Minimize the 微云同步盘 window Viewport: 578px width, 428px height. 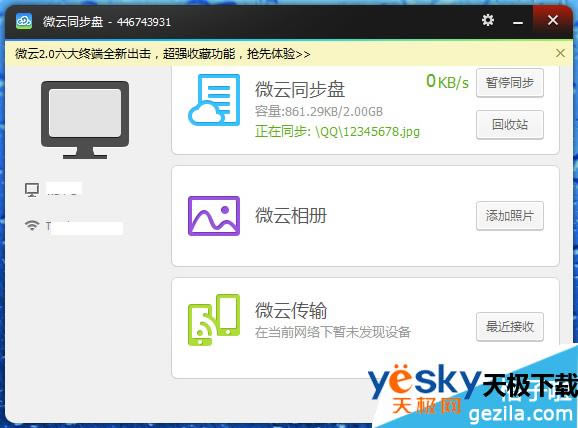coord(518,21)
